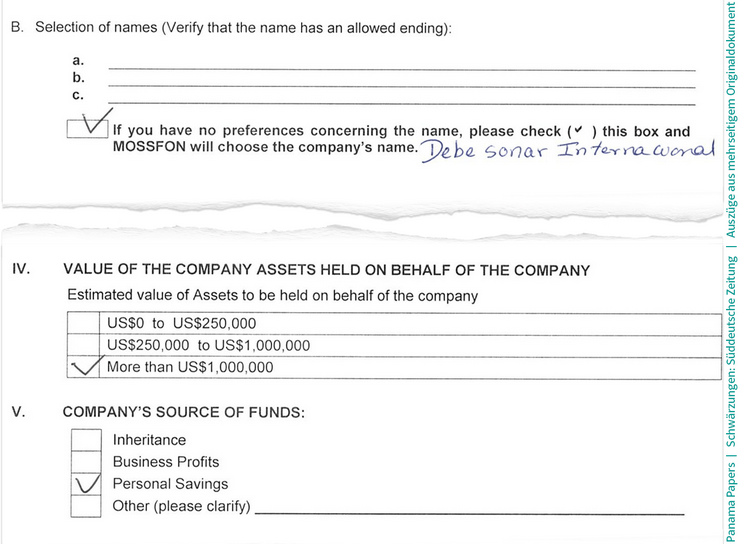Click the More than US$1,000,000 label
The height and width of the screenshot is (544, 746).
(190, 367)
